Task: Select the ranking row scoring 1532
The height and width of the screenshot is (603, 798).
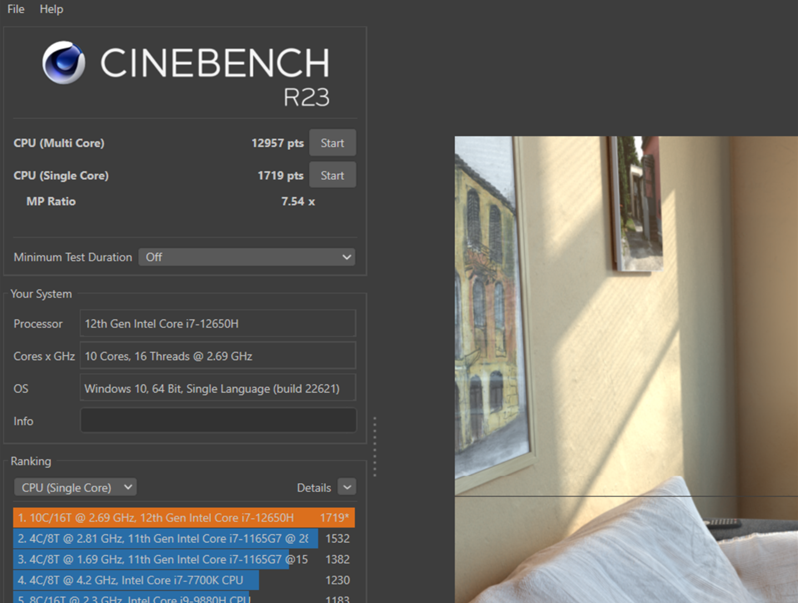Action: (x=184, y=538)
